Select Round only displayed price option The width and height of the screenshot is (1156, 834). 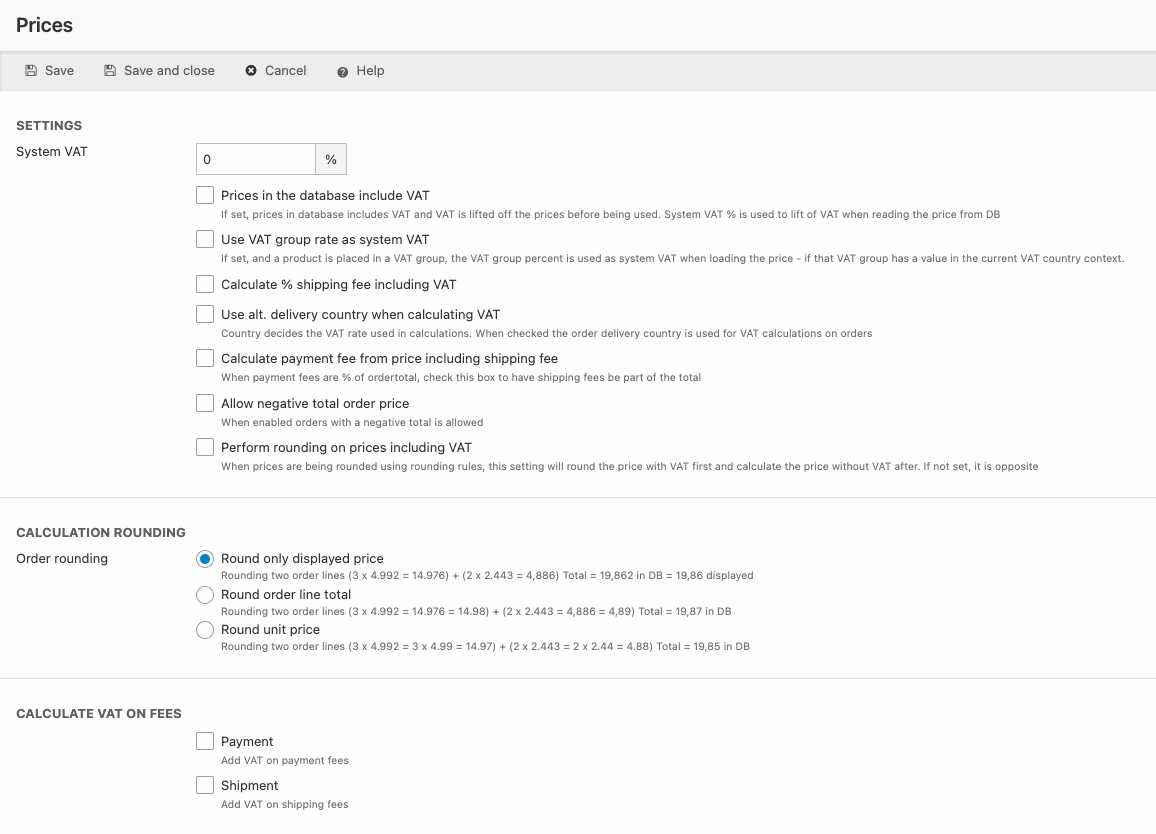[205, 559]
